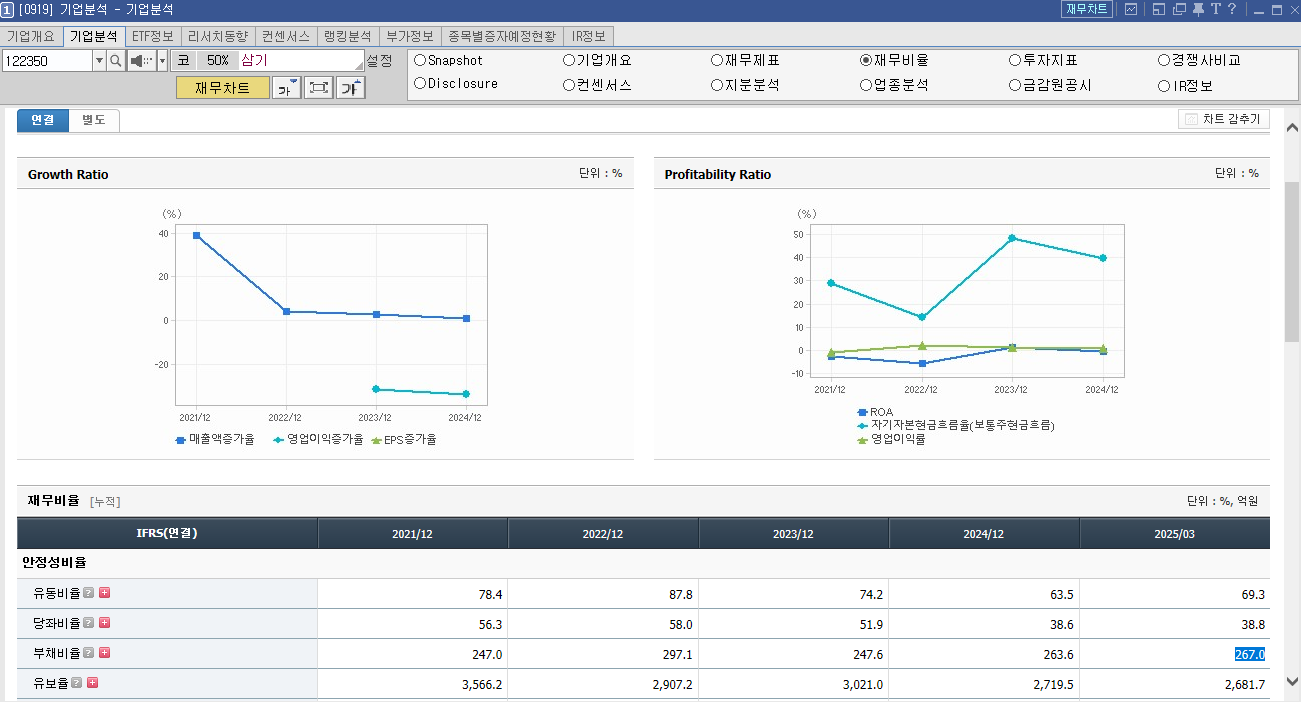The height and width of the screenshot is (702, 1301).
Task: Open the 종목별증자예정현황 tab
Action: point(502,36)
